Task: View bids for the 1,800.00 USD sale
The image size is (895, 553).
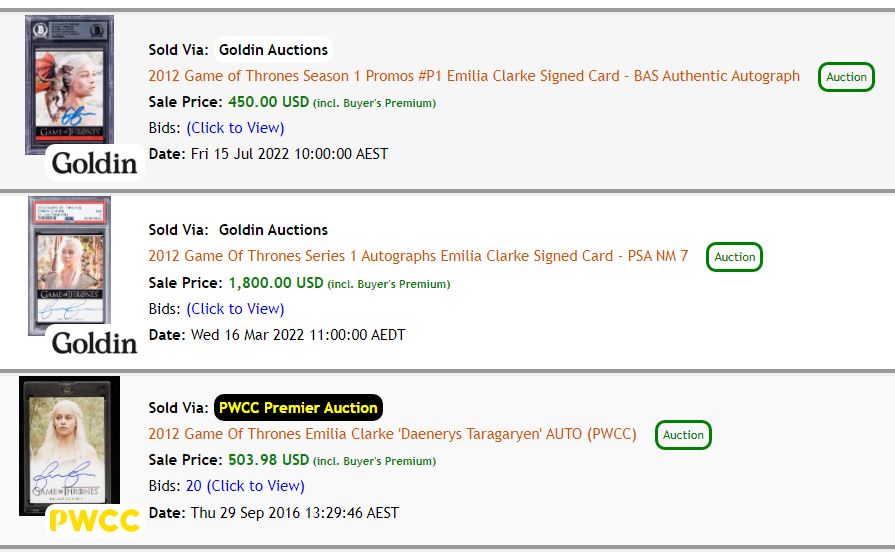Action: (x=235, y=309)
